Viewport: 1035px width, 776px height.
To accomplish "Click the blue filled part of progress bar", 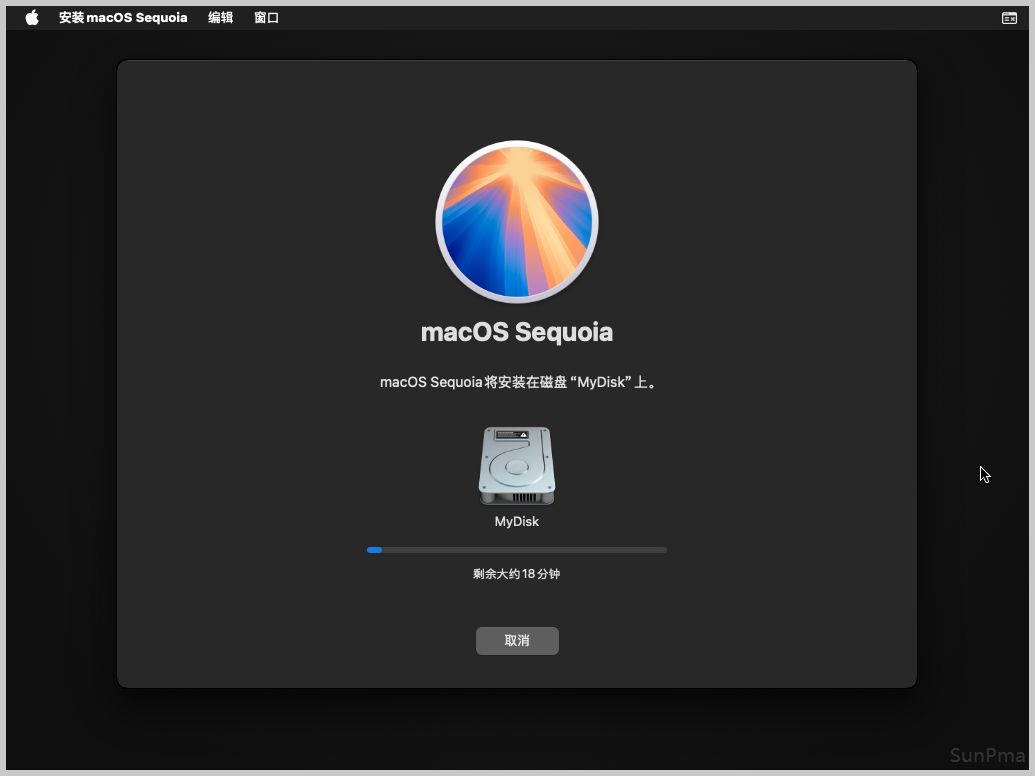I will click(374, 550).
